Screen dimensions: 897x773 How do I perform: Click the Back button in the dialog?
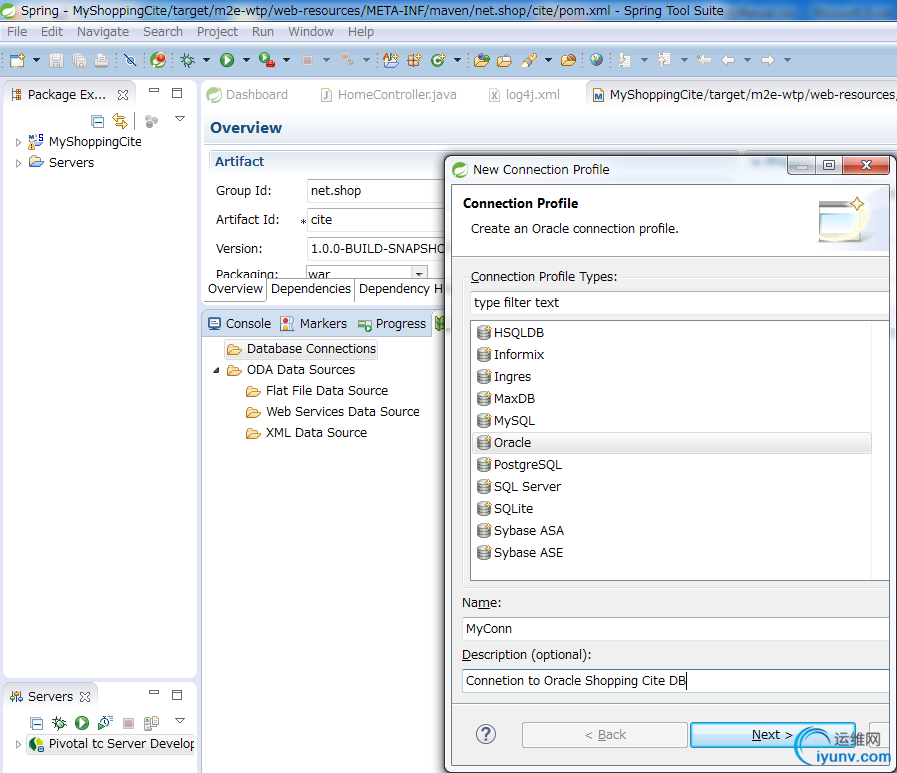point(605,735)
